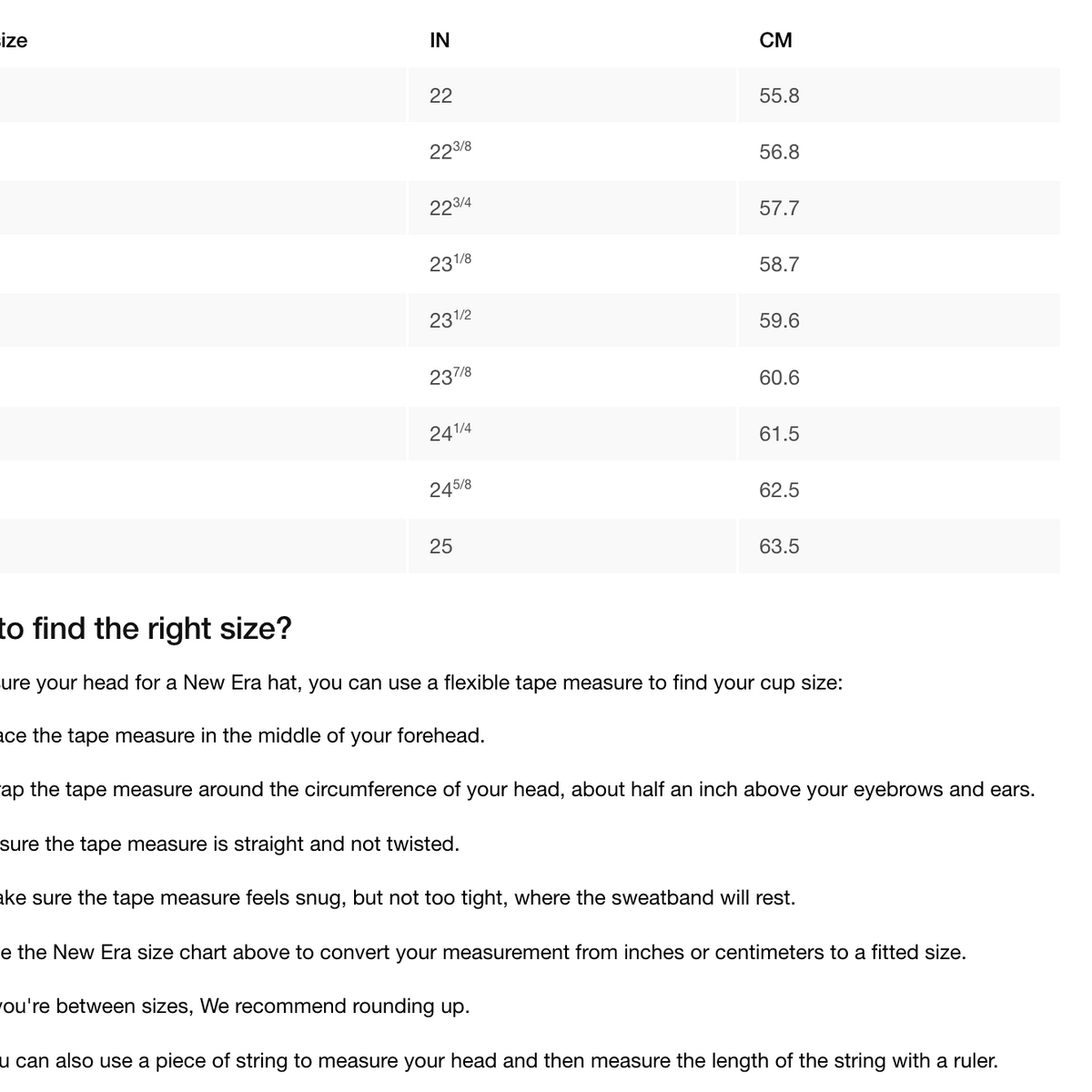Screen dimensions: 1092x1092
Task: Click the IN column header
Action: tap(440, 40)
